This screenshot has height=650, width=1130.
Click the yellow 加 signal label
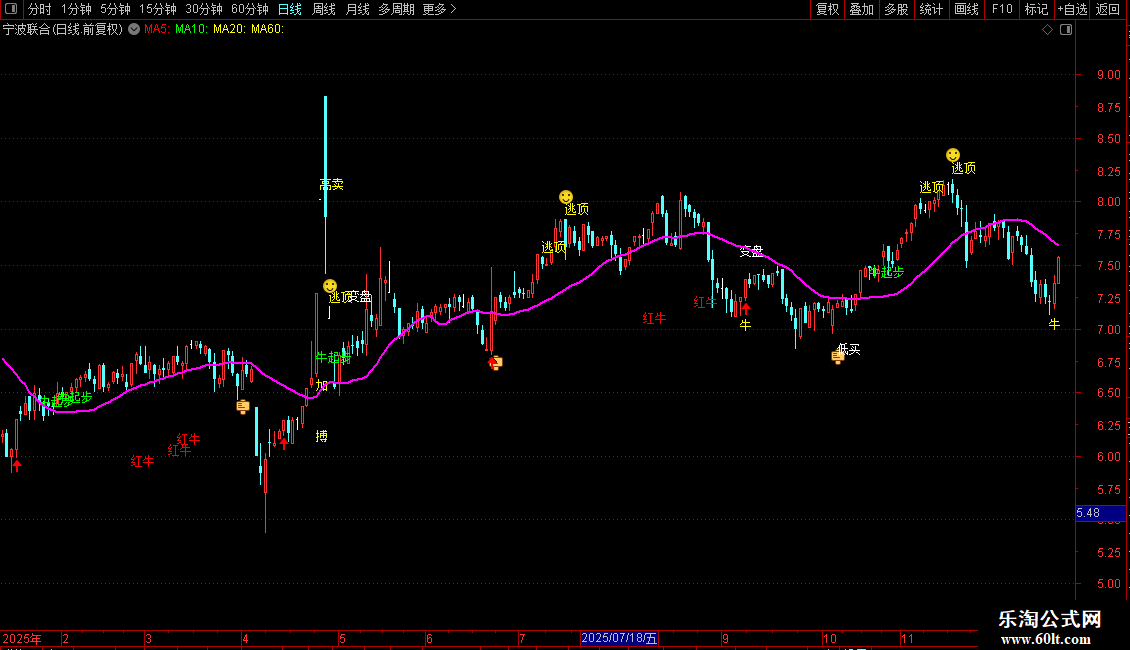pos(321,386)
